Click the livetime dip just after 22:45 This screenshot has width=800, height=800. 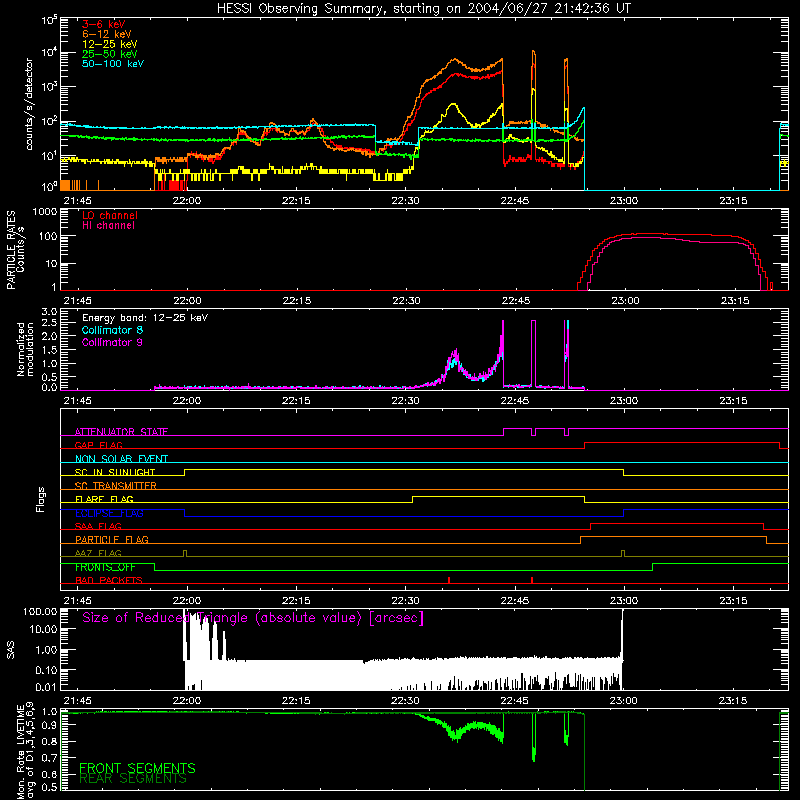(x=534, y=737)
